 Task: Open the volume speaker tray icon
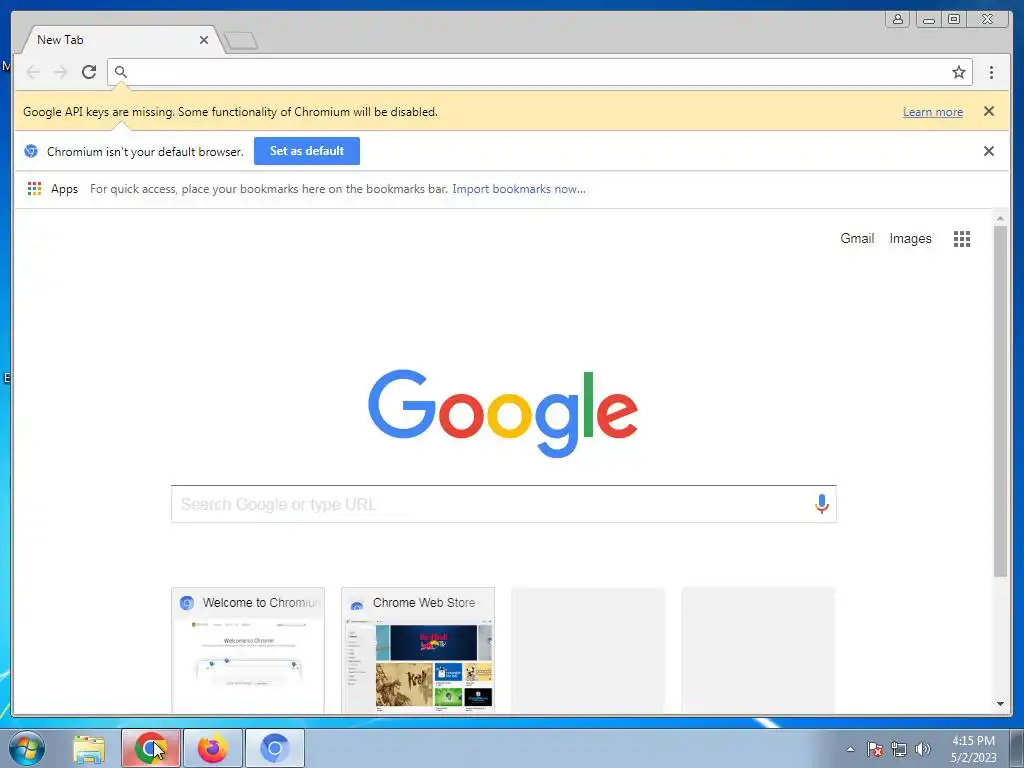922,749
